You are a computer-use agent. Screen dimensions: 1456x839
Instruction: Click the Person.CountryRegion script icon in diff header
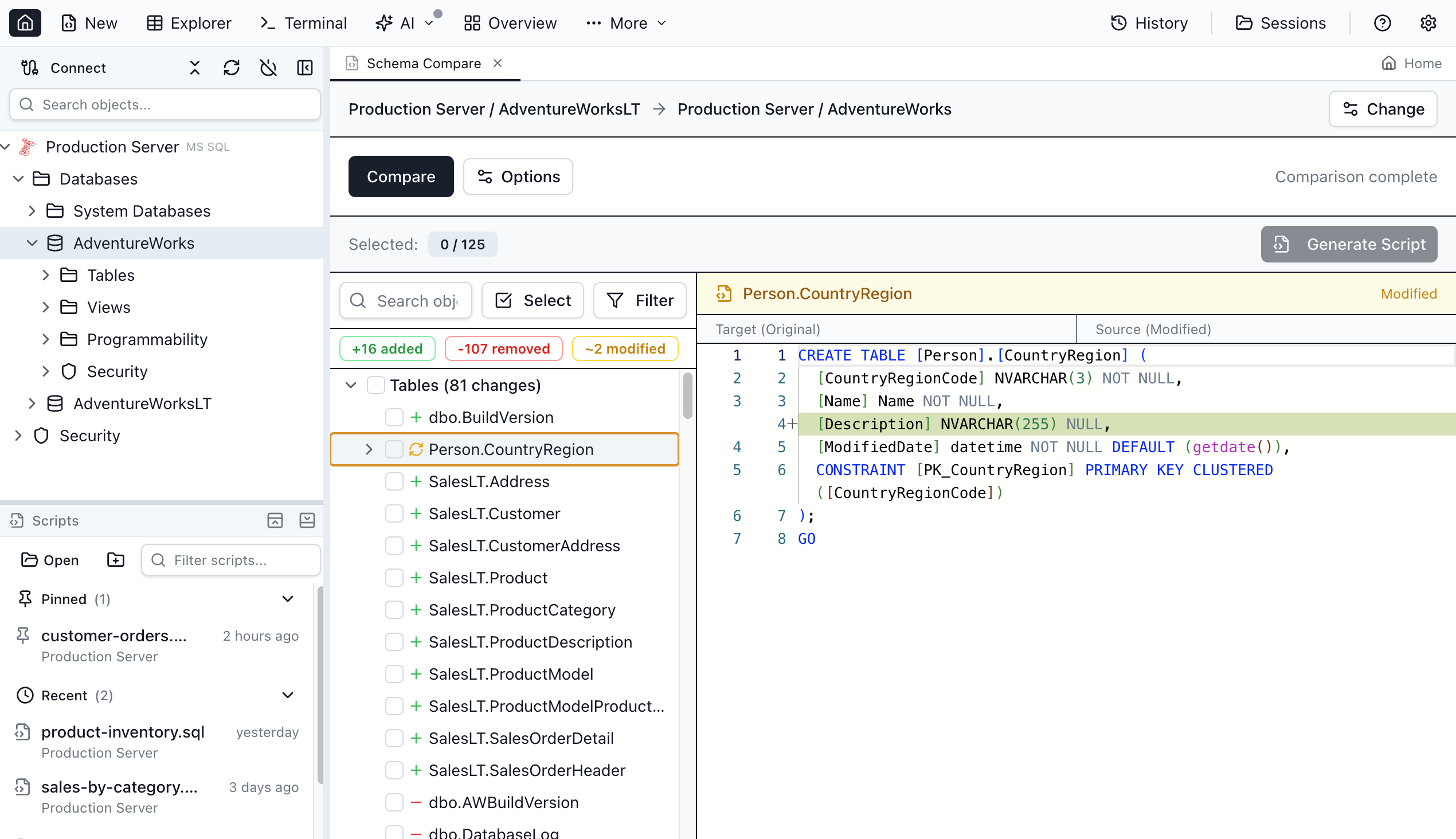724,293
